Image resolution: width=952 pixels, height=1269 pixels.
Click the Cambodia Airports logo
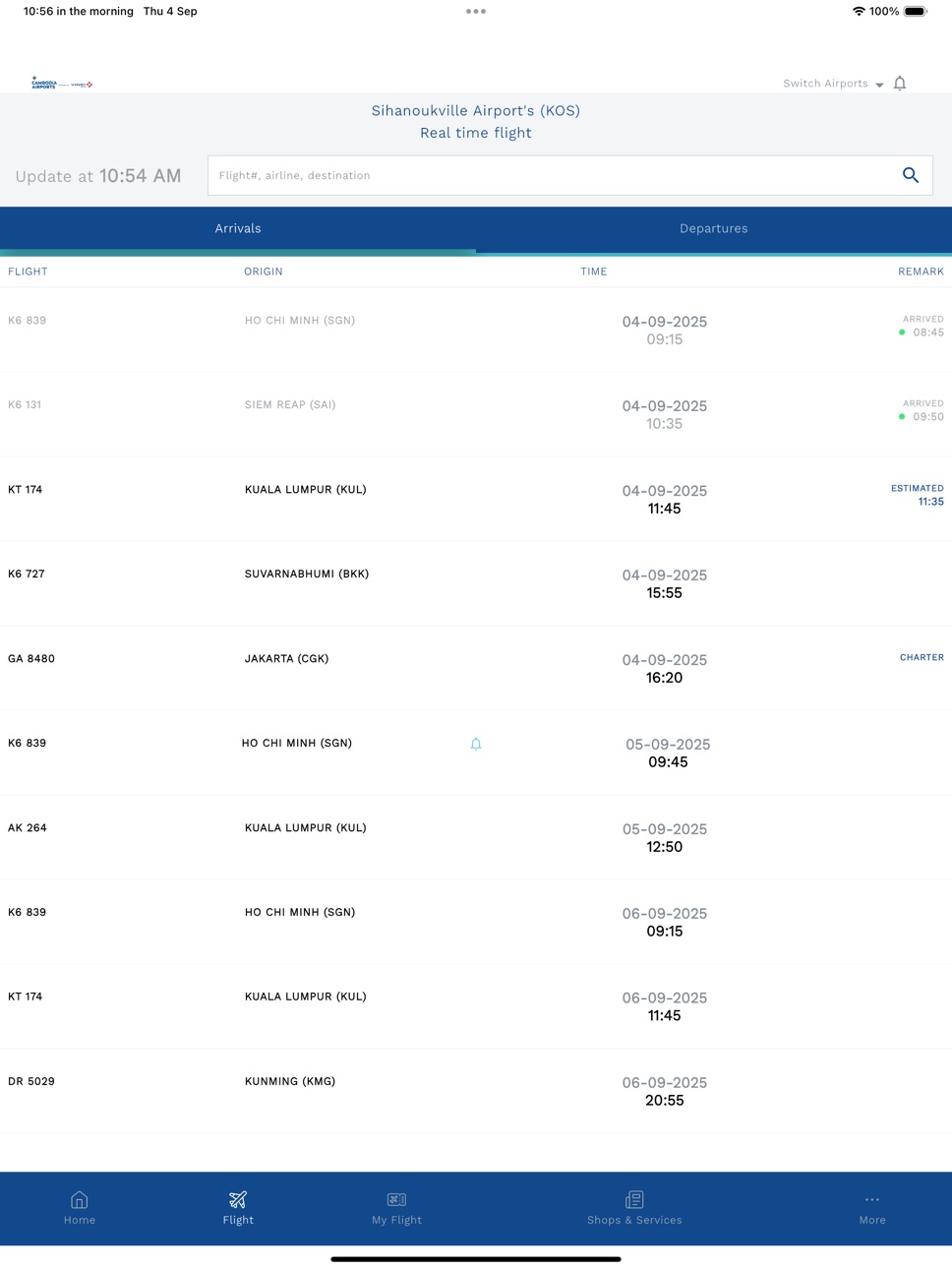(x=62, y=84)
